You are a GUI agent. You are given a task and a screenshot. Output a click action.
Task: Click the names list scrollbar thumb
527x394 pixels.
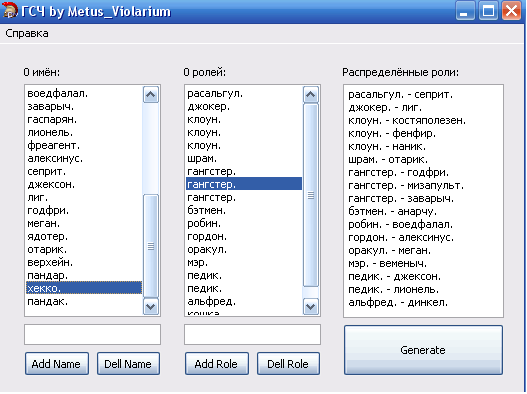[x=151, y=246]
